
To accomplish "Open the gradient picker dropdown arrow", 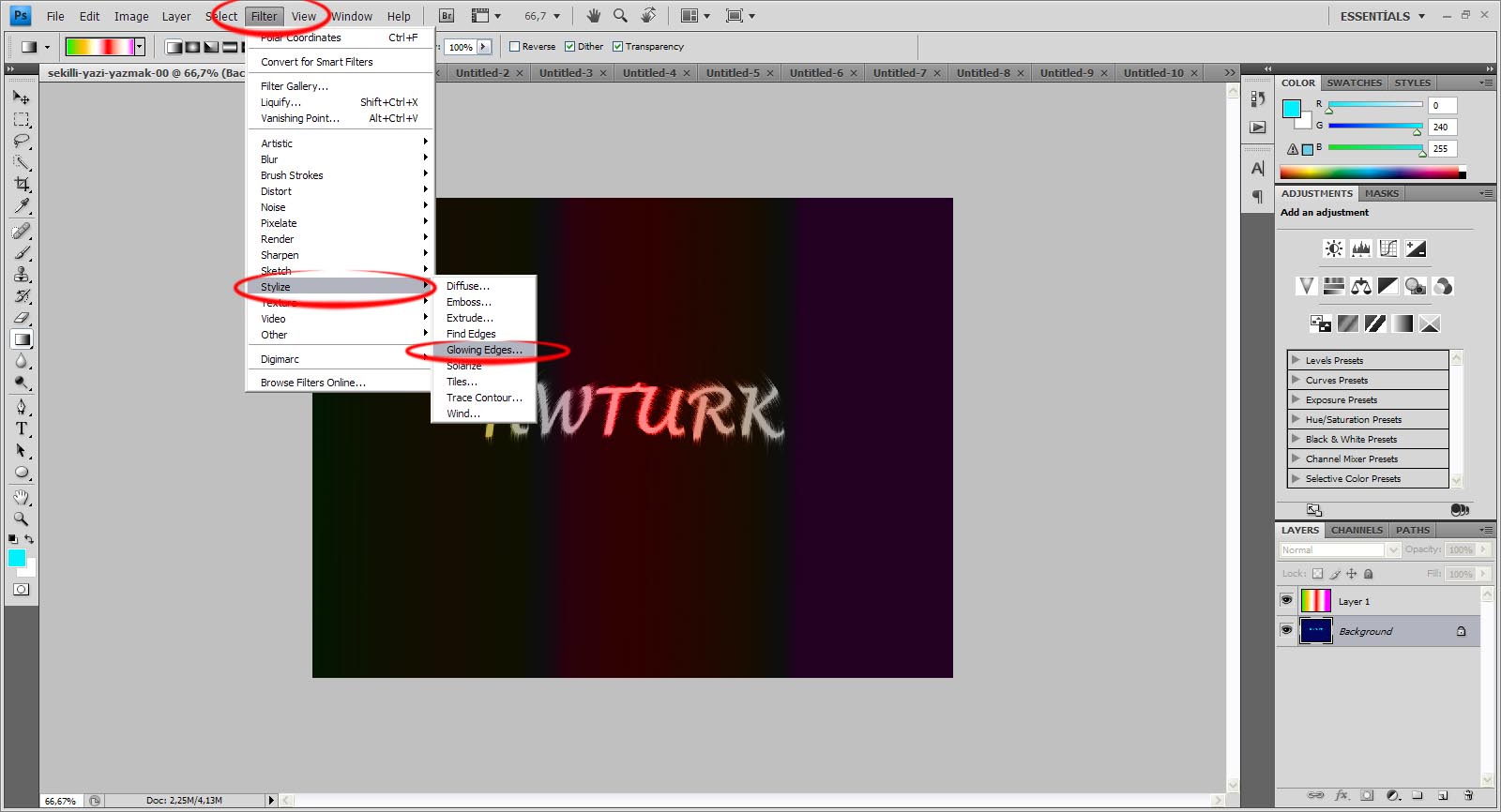I will pos(140,47).
